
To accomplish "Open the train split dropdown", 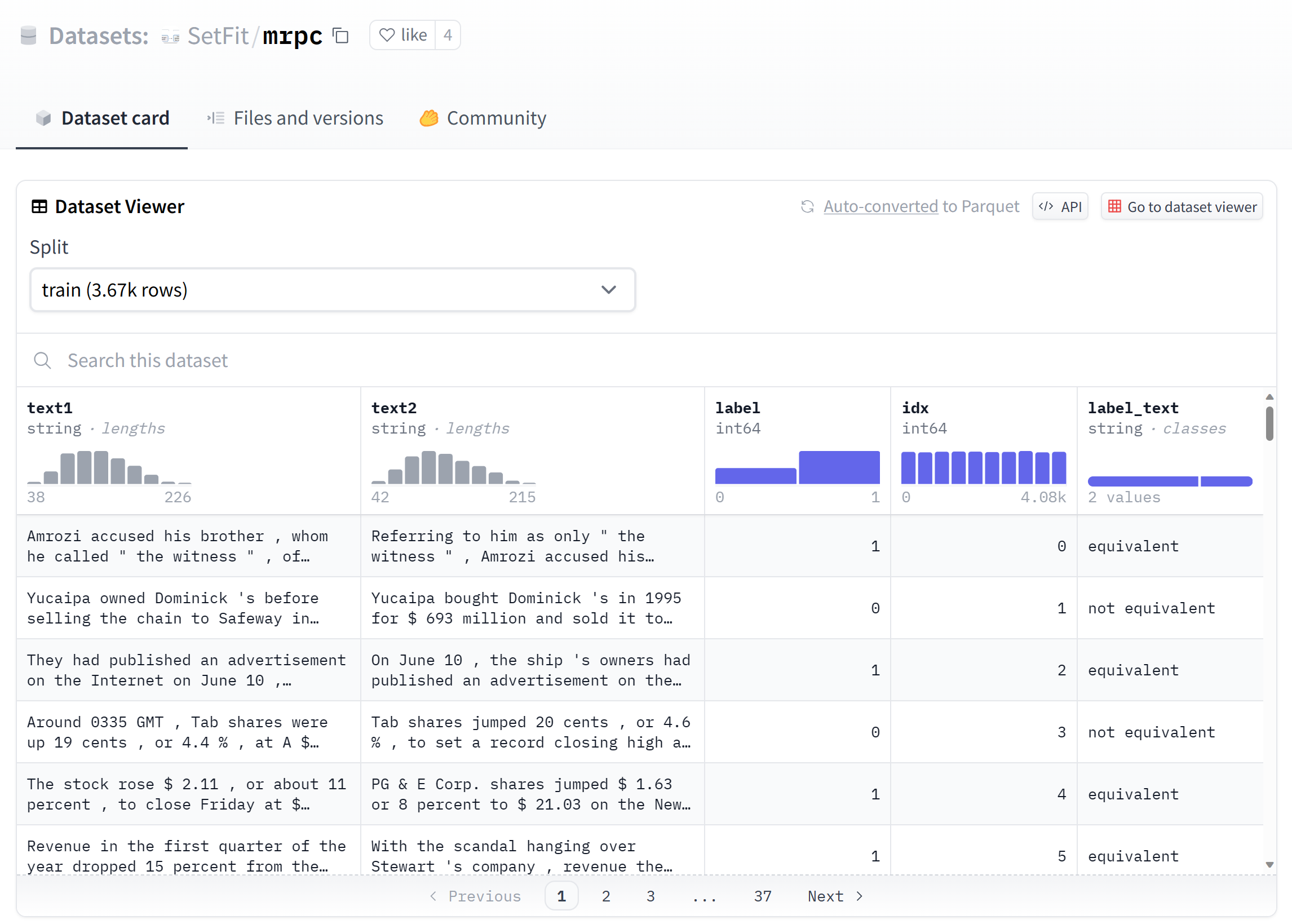I will coord(332,290).
